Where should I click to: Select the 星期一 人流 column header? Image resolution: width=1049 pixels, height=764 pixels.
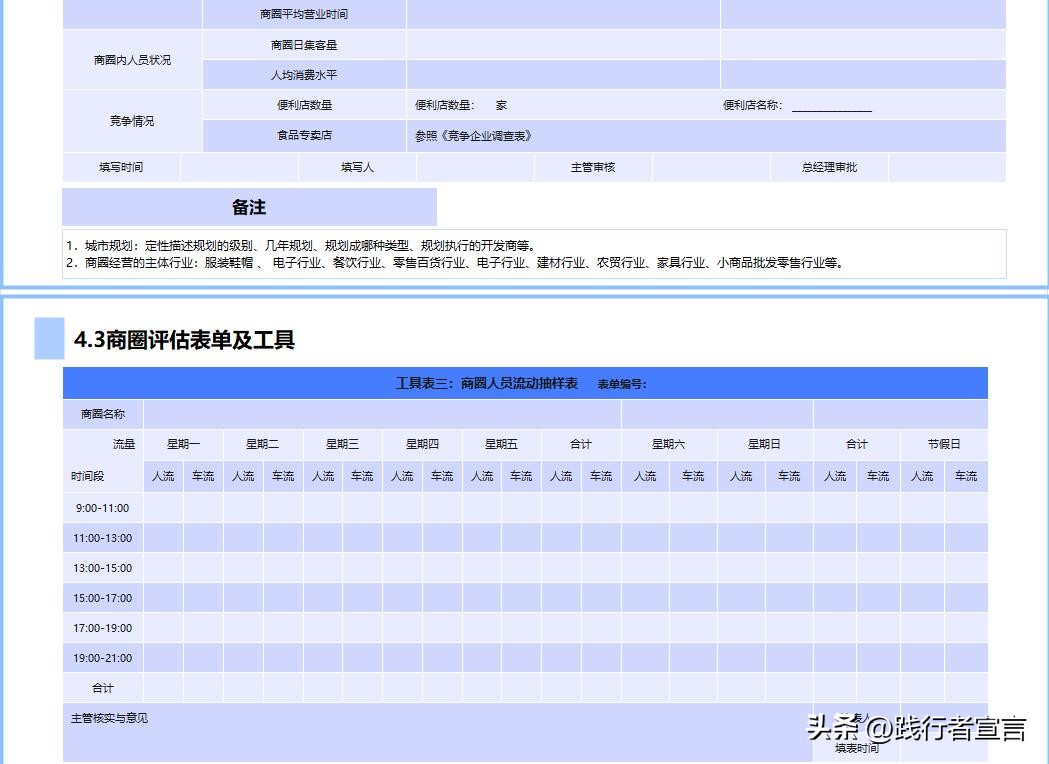pyautogui.click(x=161, y=476)
